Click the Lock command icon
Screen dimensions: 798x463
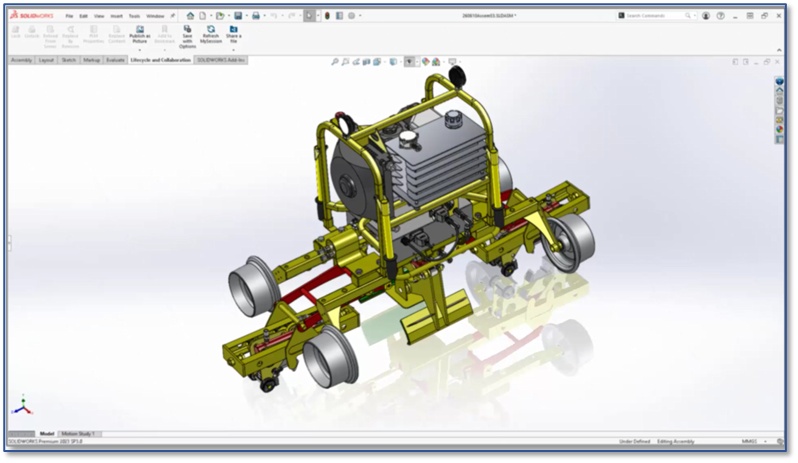(x=16, y=32)
